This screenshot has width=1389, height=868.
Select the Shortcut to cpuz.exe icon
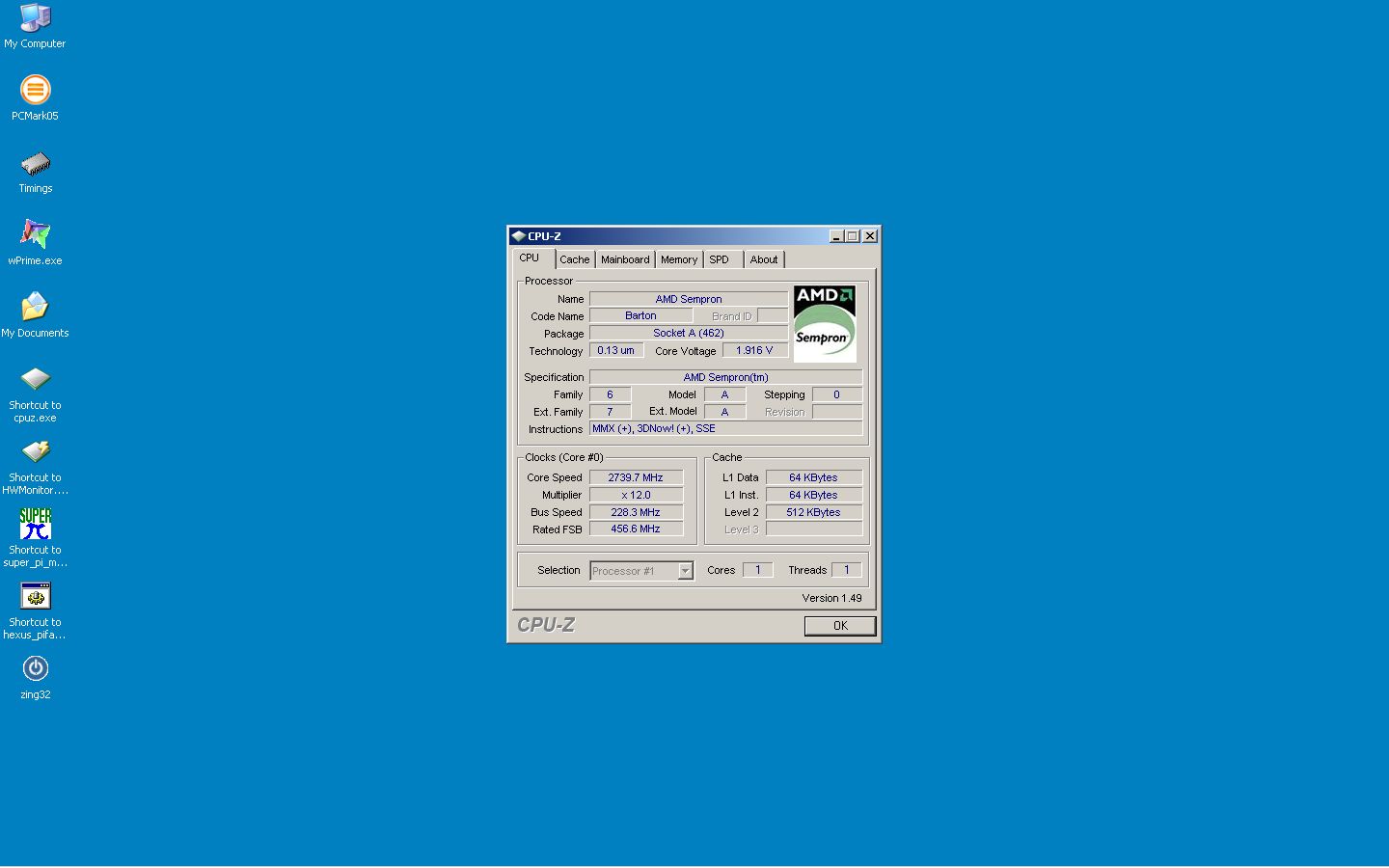coord(35,393)
